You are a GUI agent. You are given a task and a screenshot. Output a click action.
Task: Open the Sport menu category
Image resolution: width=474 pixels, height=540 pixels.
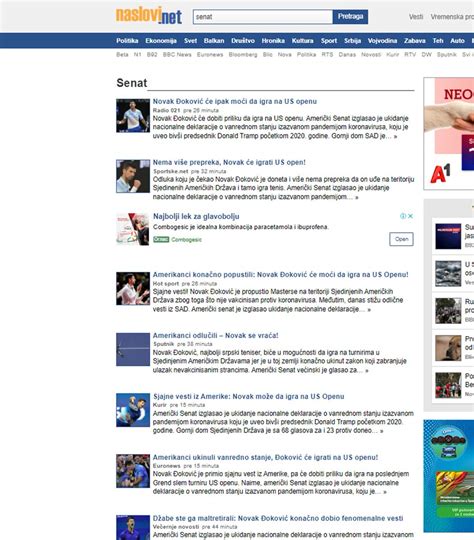click(x=329, y=41)
